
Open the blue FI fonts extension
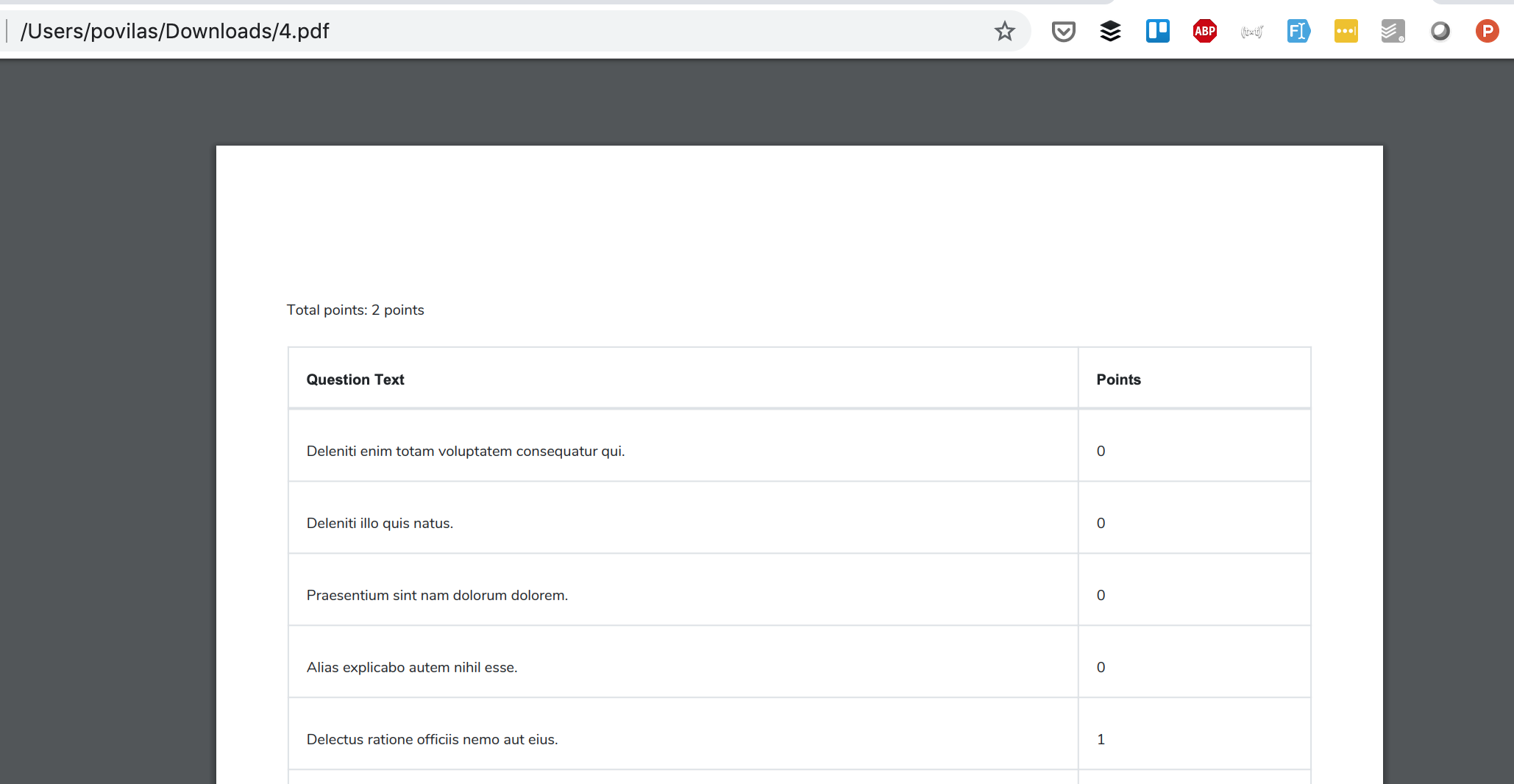1298,31
